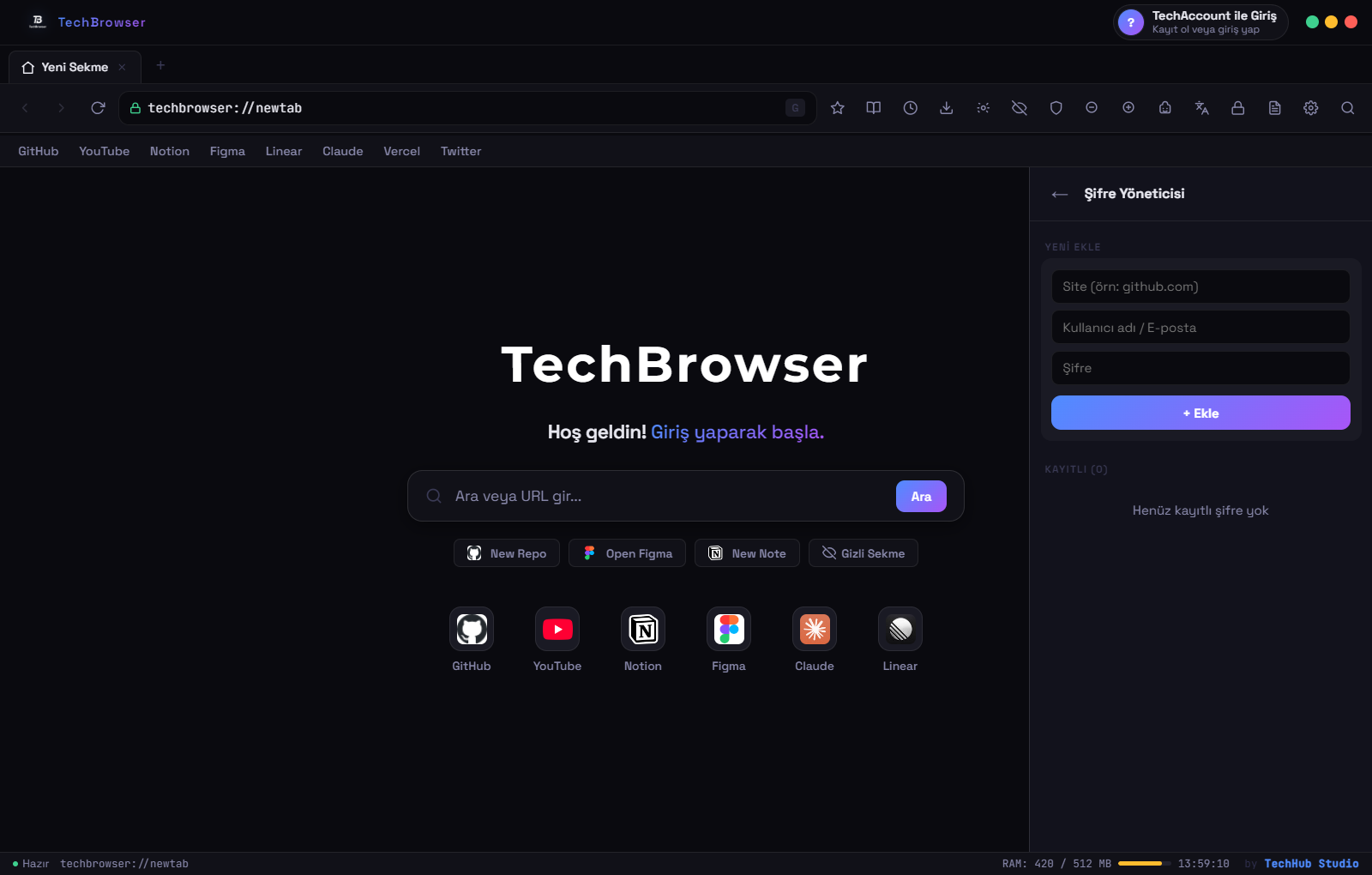Image resolution: width=1372 pixels, height=875 pixels.
Task: Click the zoom in plus icon
Action: coord(1128,108)
